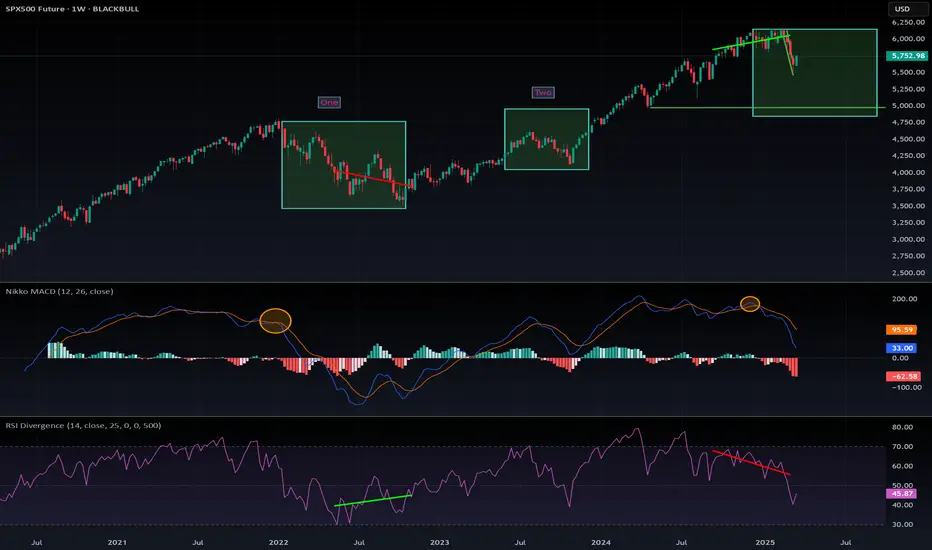Click 3,750.00 on the price axis
The height and width of the screenshot is (550, 932).
[x=908, y=189]
